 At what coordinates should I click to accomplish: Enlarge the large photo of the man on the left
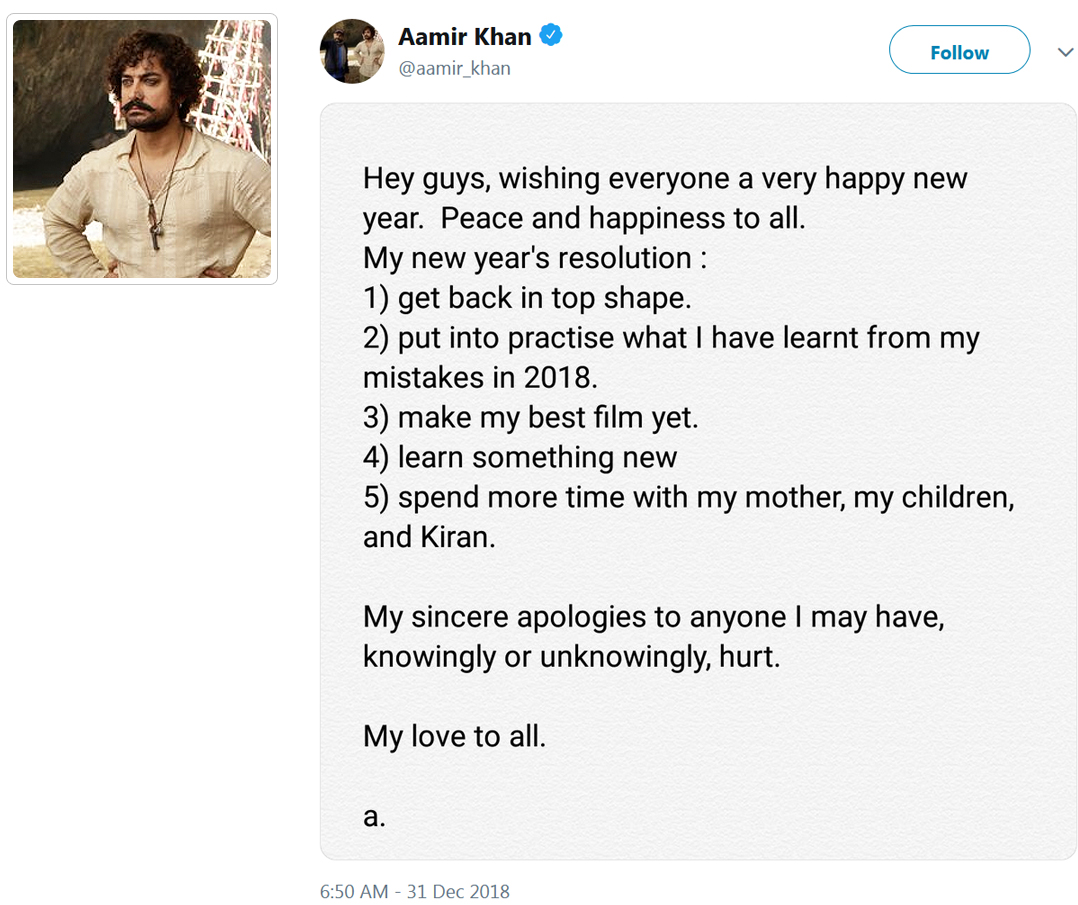(142, 149)
